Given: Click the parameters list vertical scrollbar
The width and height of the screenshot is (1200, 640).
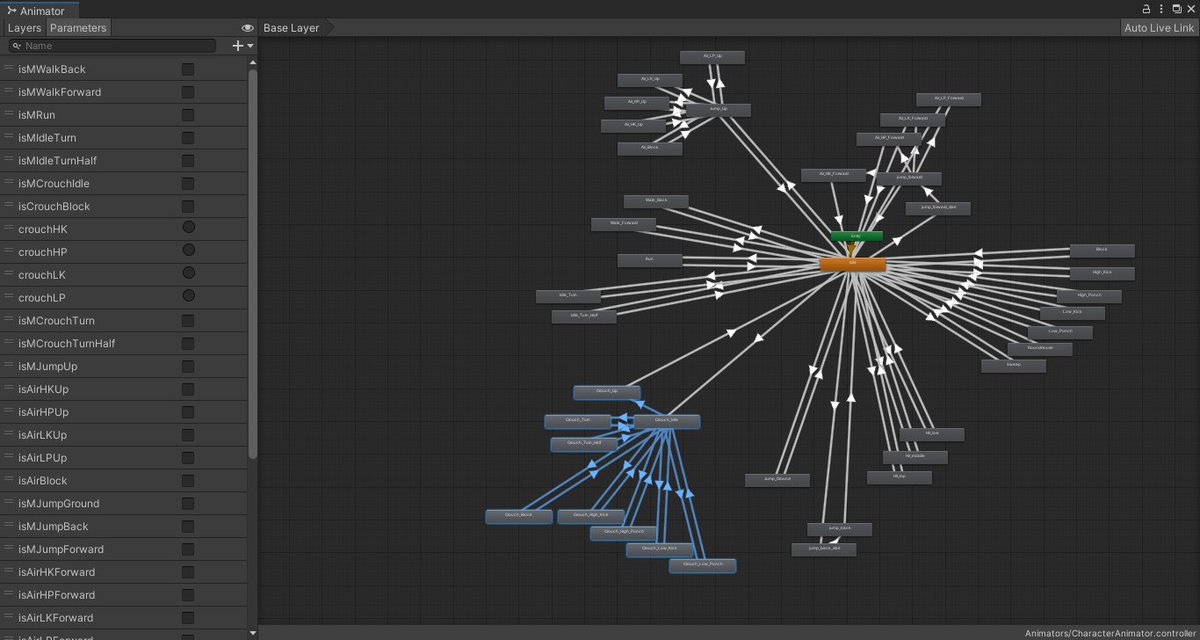Looking at the screenshot, I should click(x=253, y=264).
